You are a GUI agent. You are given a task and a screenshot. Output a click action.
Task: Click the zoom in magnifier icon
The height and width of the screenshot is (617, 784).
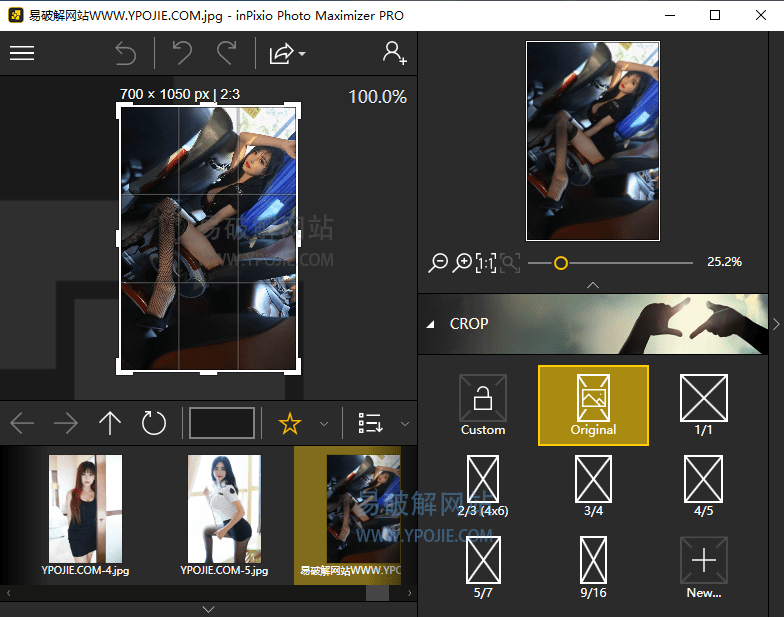pyautogui.click(x=462, y=263)
